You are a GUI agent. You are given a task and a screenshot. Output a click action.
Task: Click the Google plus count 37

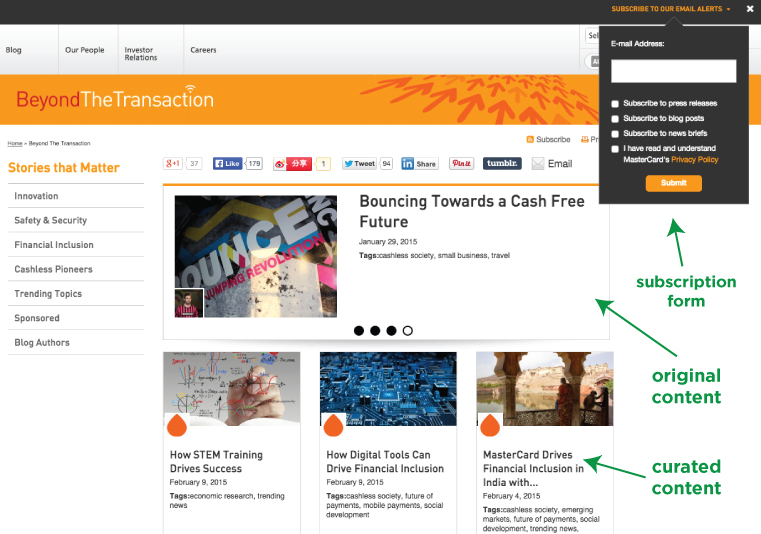pyautogui.click(x=194, y=164)
